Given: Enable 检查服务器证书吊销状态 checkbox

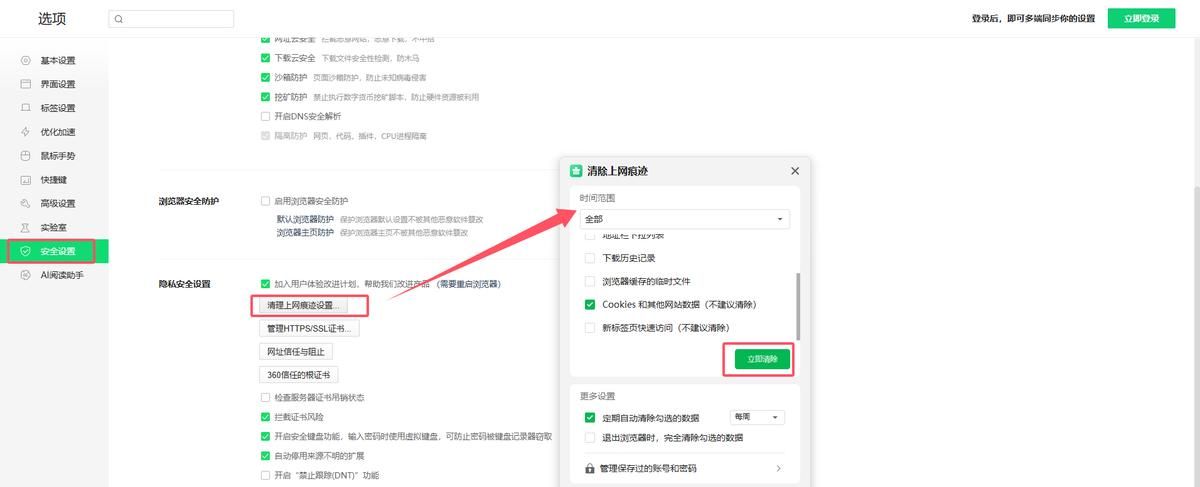Looking at the screenshot, I should pyautogui.click(x=265, y=397).
